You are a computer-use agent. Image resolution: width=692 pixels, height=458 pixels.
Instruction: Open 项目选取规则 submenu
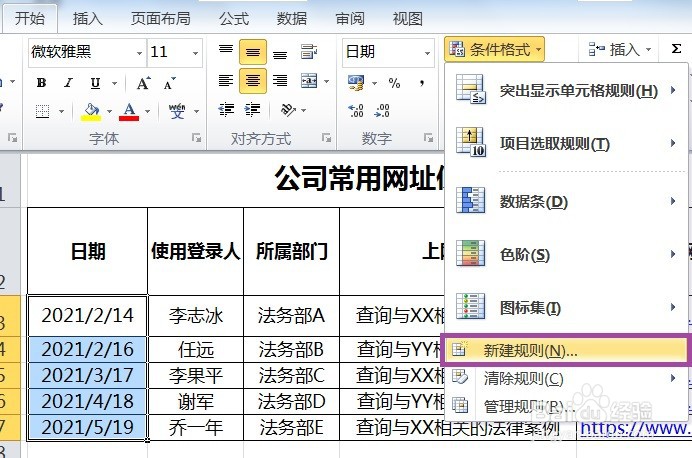[x=567, y=143]
